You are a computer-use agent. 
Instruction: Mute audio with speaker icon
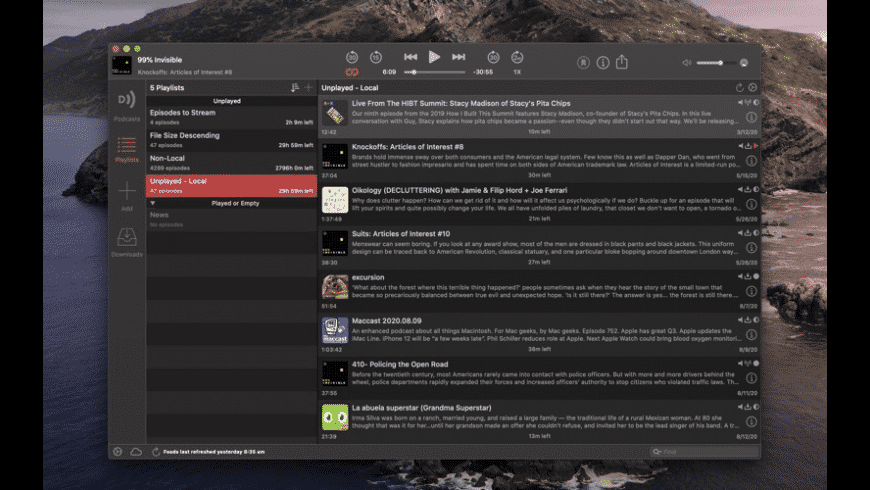[687, 63]
